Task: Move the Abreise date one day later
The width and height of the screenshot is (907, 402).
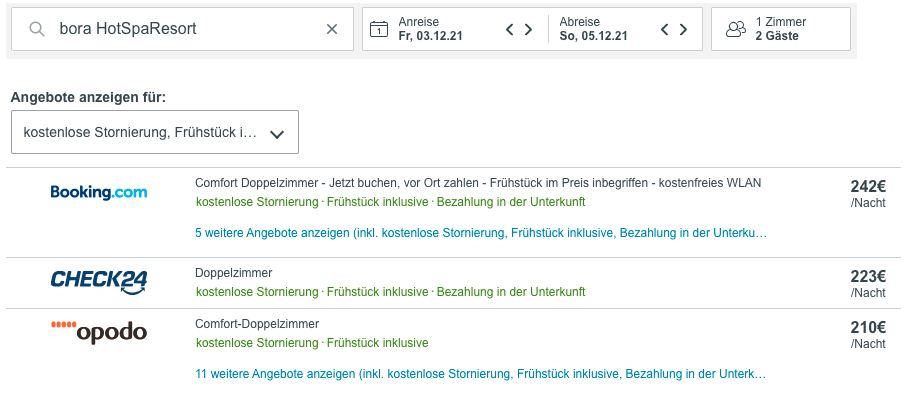Action: click(x=683, y=29)
